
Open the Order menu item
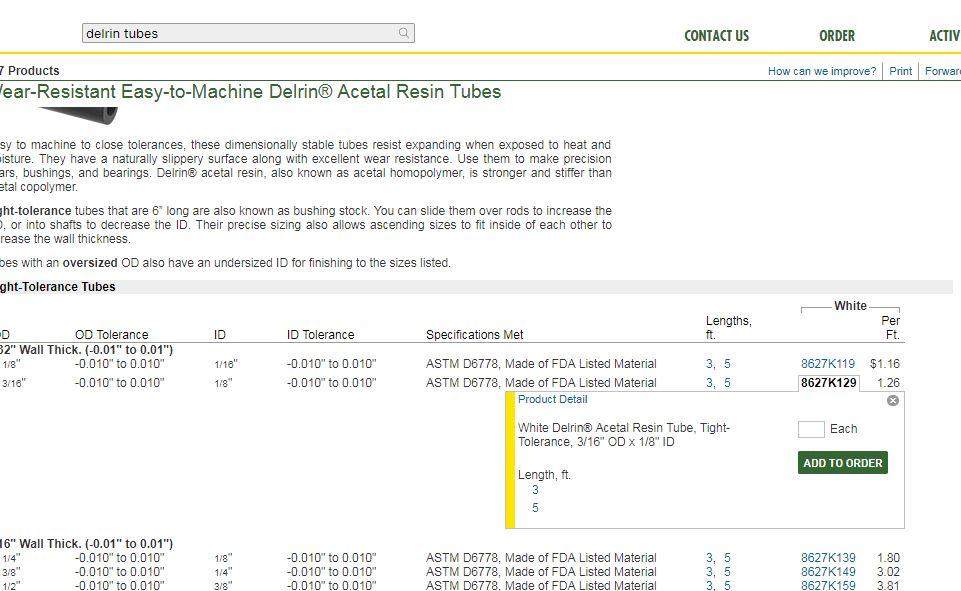tap(837, 36)
